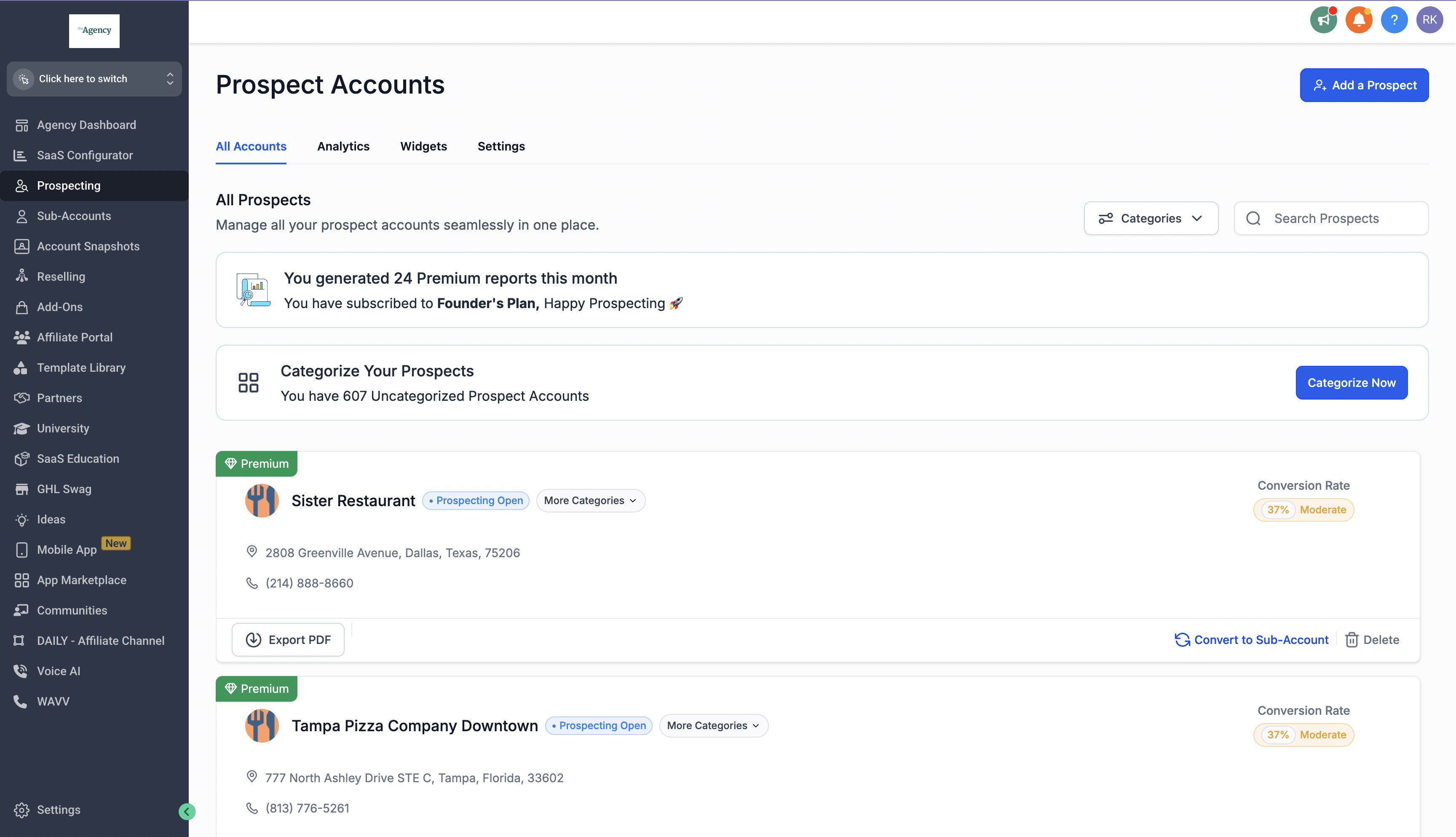Image resolution: width=1456 pixels, height=837 pixels.
Task: Click the Sister Restaurant logo icon
Action: click(x=262, y=501)
